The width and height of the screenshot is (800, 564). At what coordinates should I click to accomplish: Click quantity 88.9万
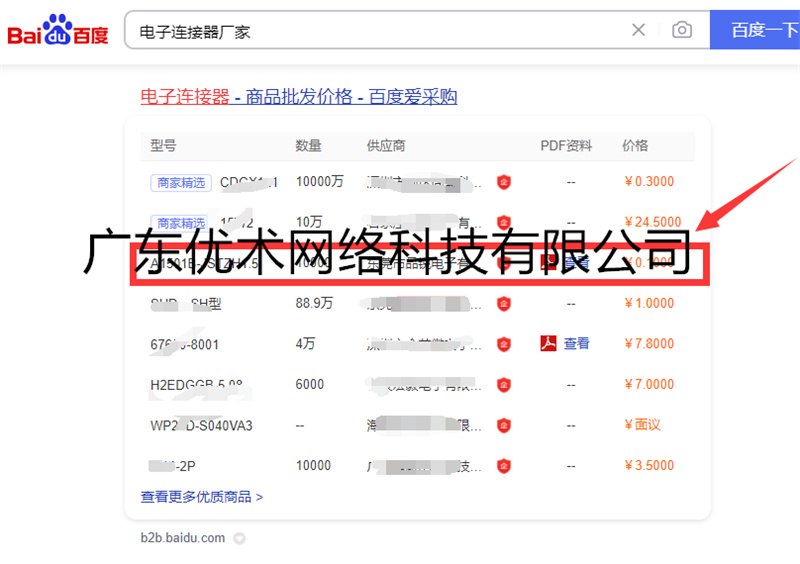pos(314,303)
